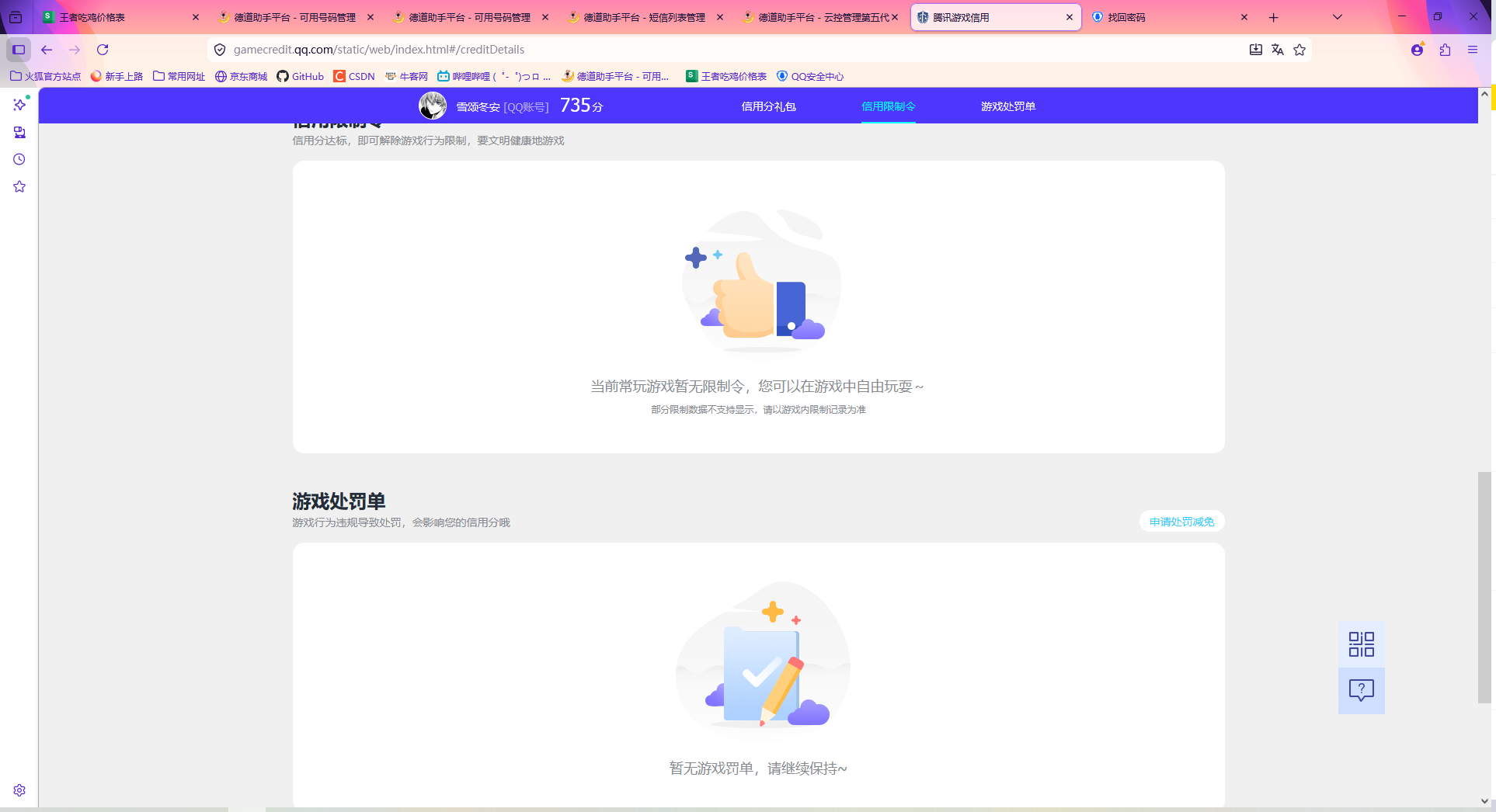Expand the hamburger menu

click(x=1472, y=49)
